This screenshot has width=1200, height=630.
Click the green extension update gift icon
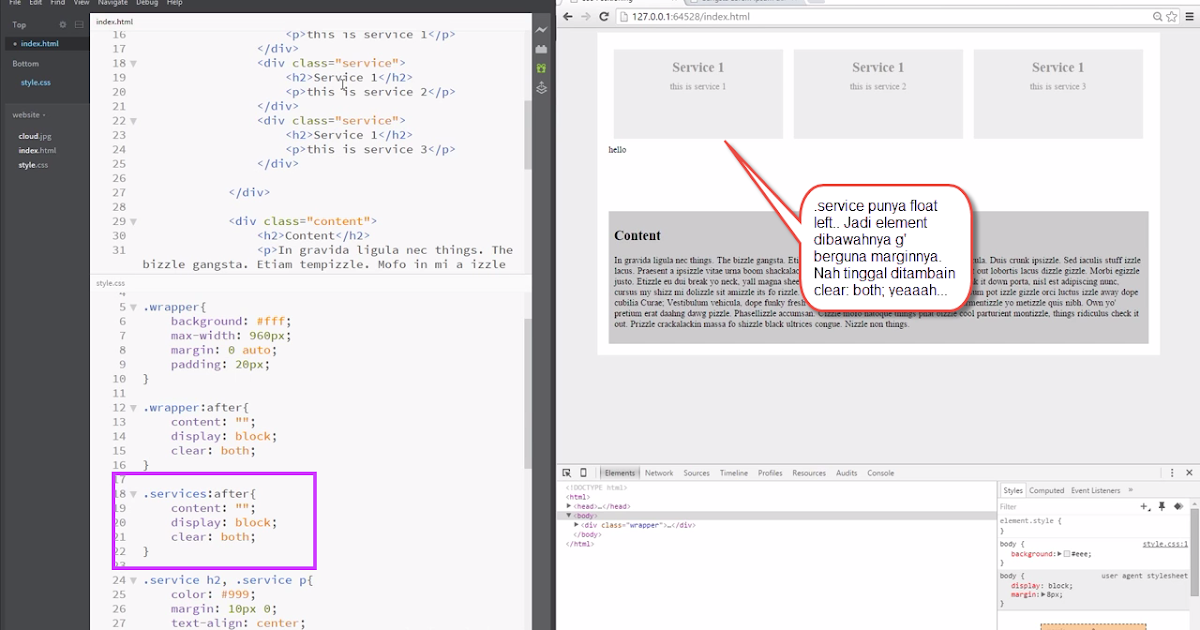coord(541,67)
